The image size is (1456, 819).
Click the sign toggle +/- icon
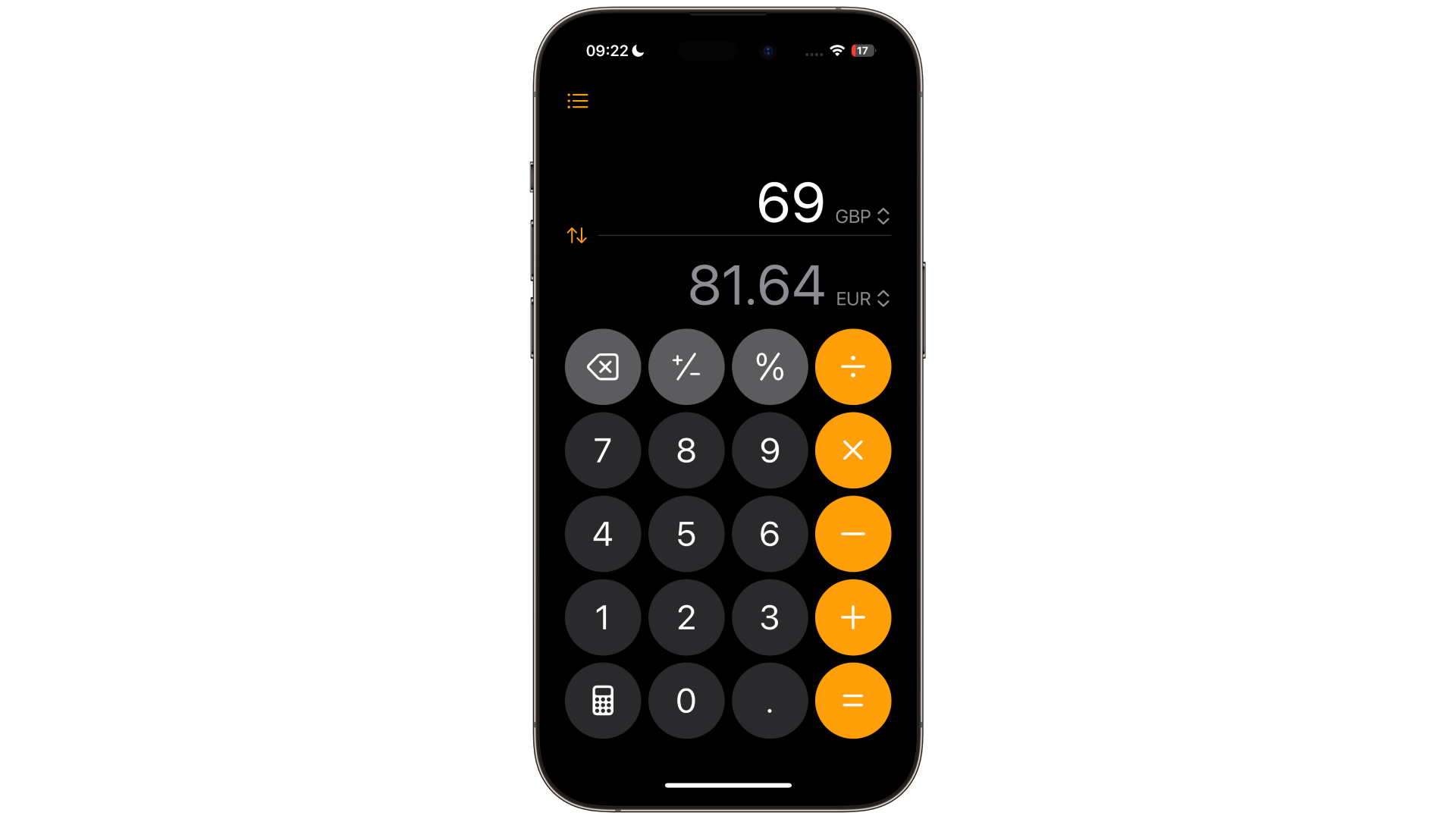pos(686,367)
